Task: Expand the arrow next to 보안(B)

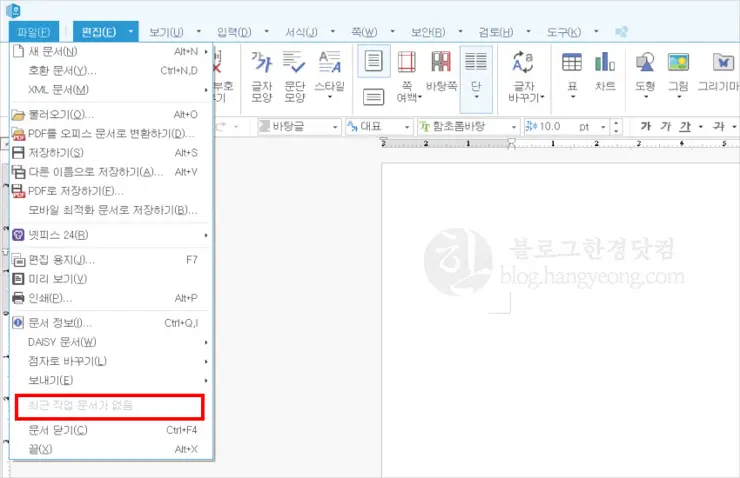Action: (x=461, y=32)
